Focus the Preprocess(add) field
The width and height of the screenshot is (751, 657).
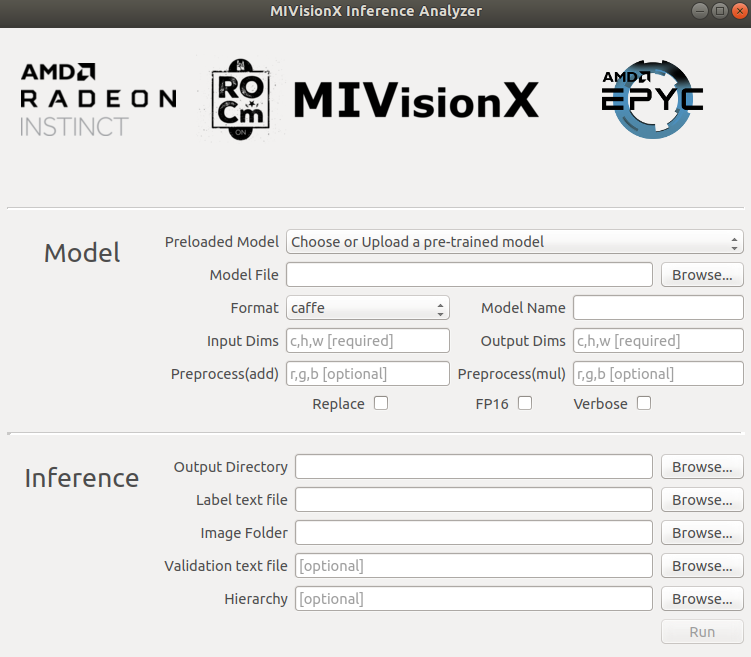coord(368,374)
